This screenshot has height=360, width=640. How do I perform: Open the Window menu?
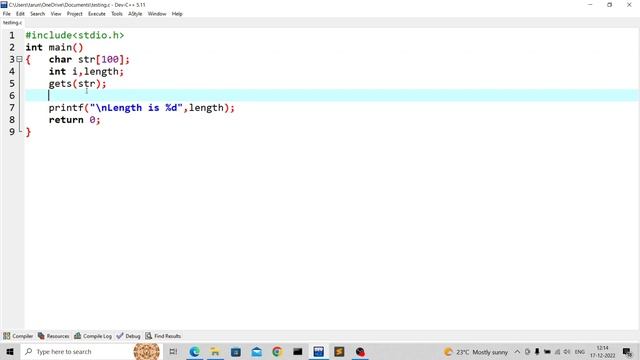(x=157, y=14)
